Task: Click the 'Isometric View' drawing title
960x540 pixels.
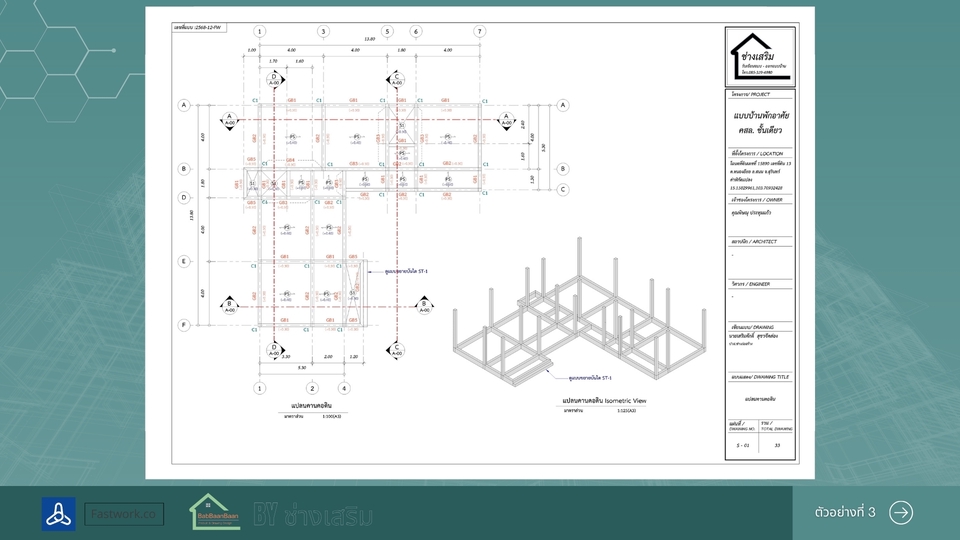Action: 604,401
